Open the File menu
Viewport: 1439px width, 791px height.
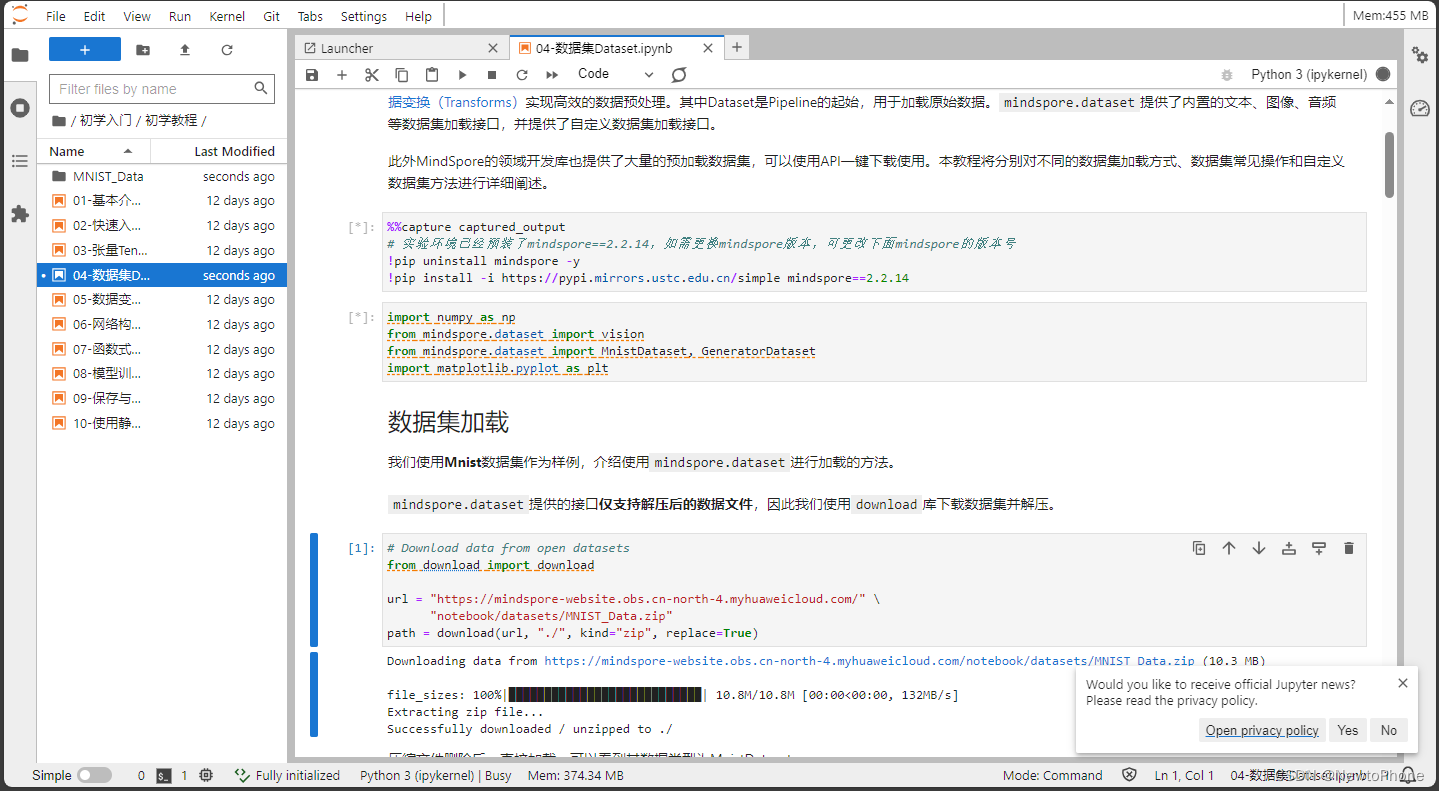point(56,16)
